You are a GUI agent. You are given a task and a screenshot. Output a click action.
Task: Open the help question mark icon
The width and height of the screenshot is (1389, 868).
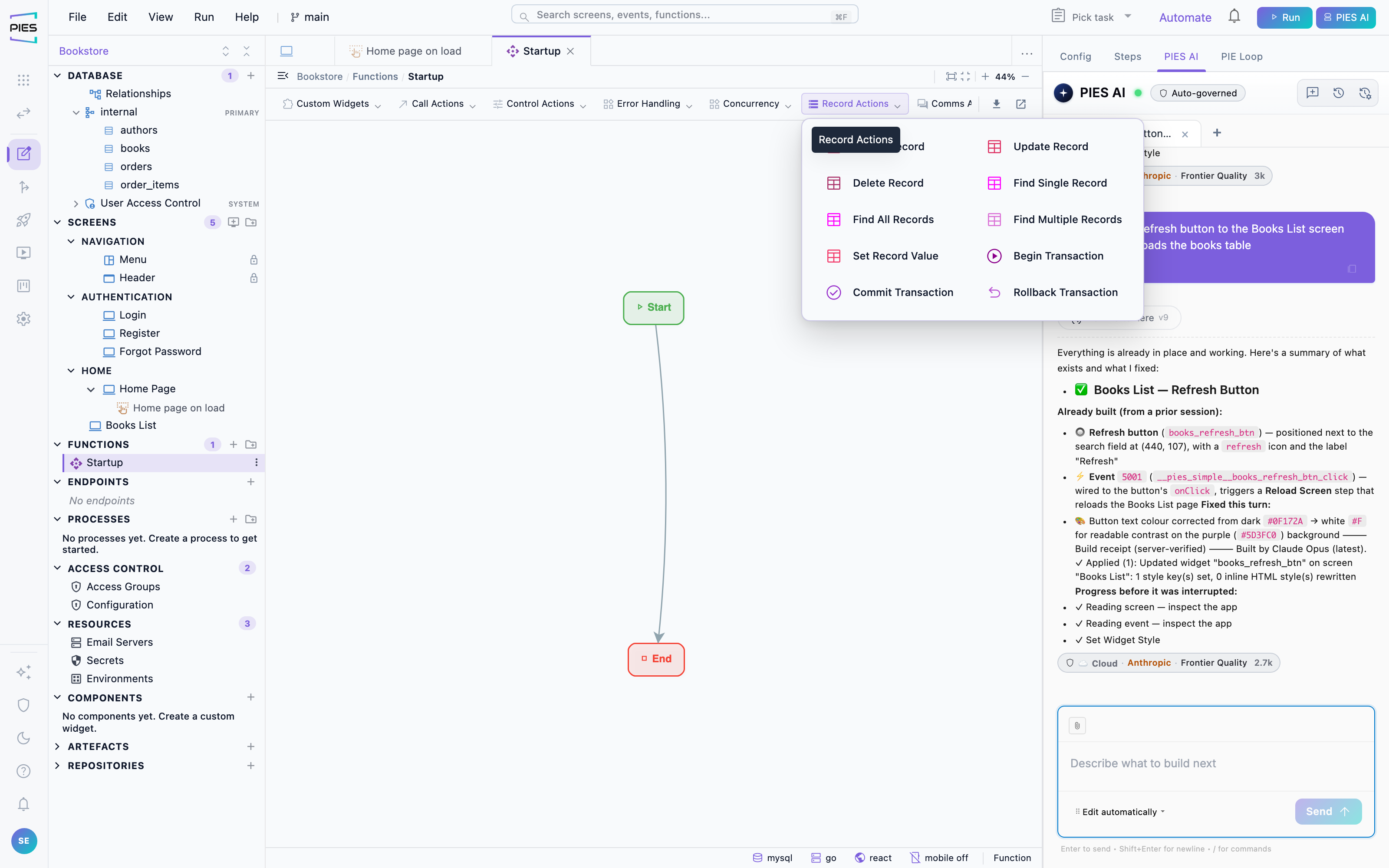(x=23, y=771)
